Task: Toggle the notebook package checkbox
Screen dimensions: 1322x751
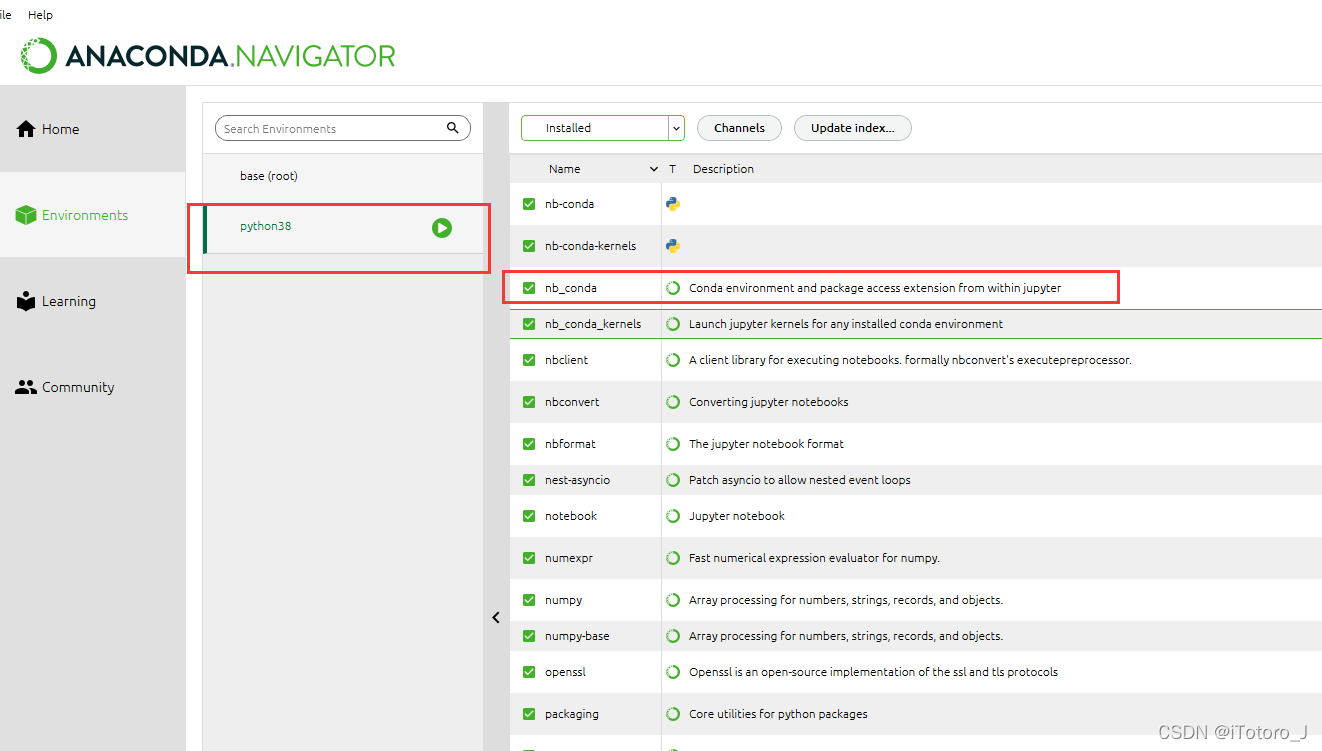Action: point(529,516)
